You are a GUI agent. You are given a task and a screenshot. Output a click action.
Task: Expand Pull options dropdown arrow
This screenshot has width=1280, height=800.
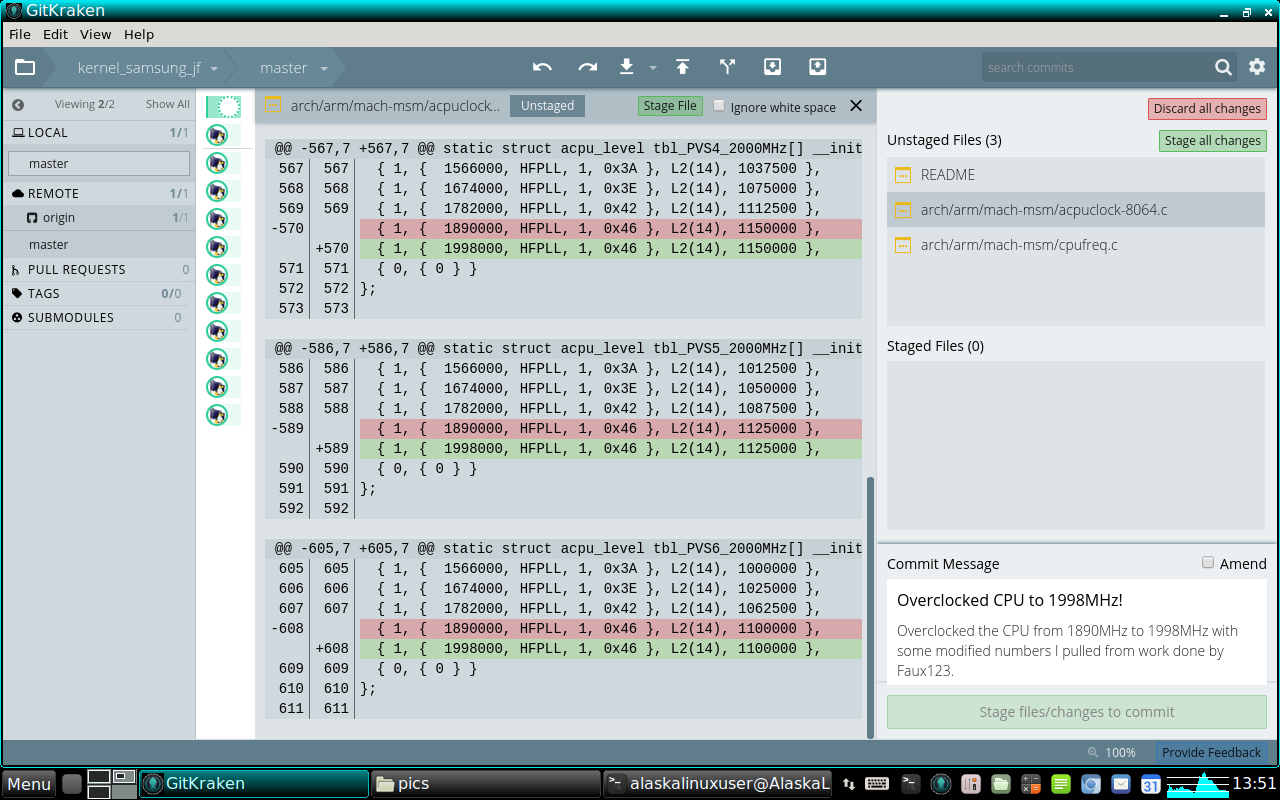click(653, 68)
